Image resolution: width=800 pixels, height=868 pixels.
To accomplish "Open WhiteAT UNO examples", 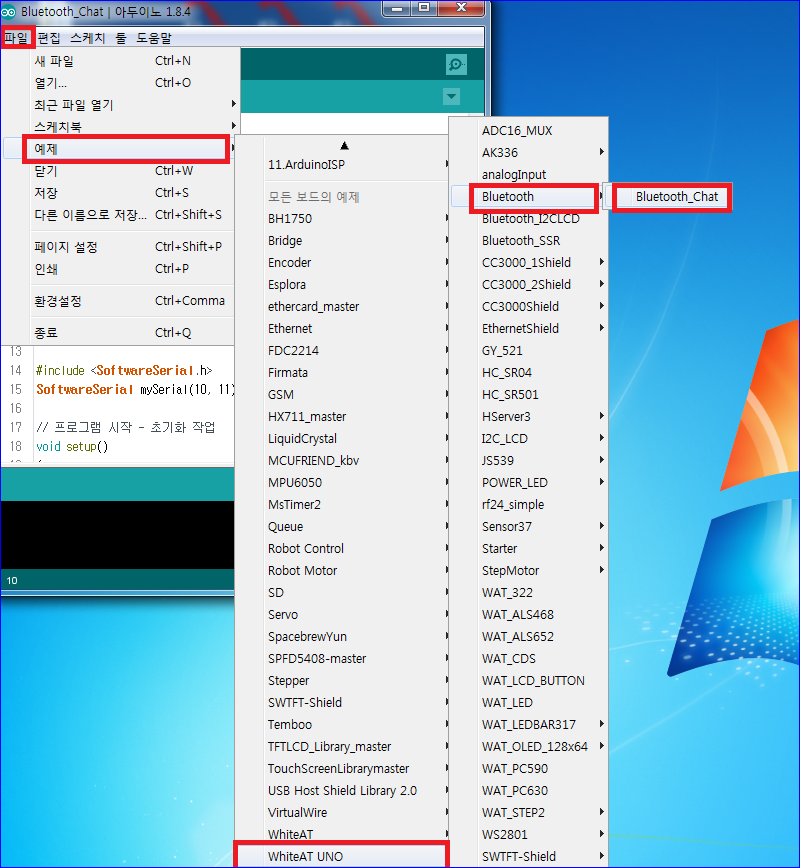I will click(x=343, y=856).
